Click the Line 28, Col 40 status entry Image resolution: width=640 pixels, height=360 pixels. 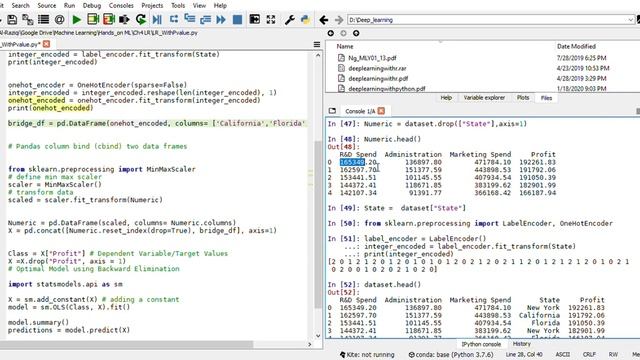click(524, 355)
